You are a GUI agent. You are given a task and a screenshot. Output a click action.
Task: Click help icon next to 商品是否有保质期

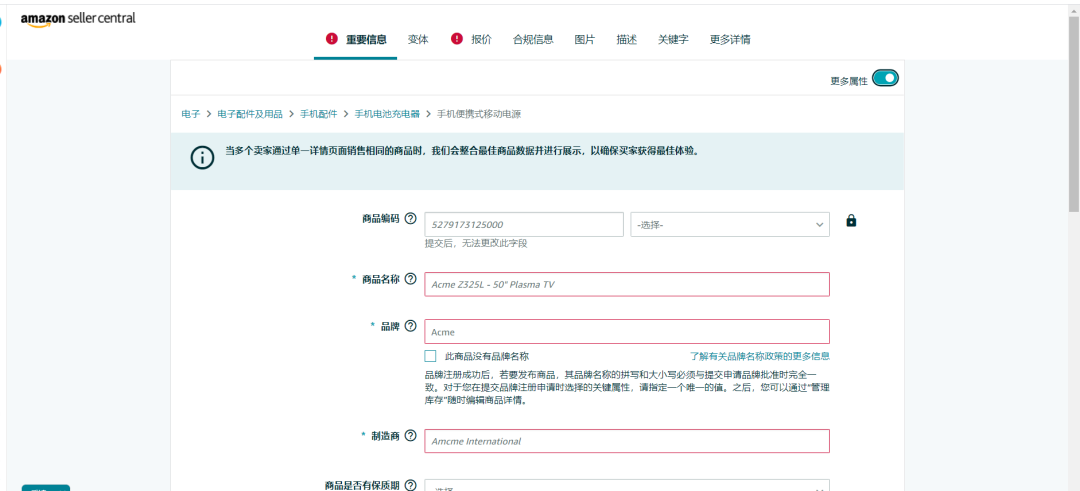coord(411,485)
